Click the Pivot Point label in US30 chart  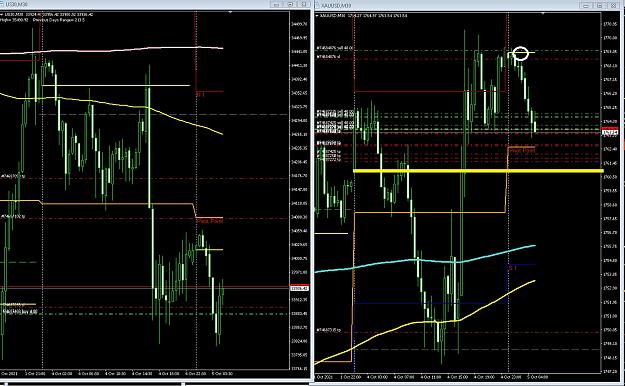(210, 221)
